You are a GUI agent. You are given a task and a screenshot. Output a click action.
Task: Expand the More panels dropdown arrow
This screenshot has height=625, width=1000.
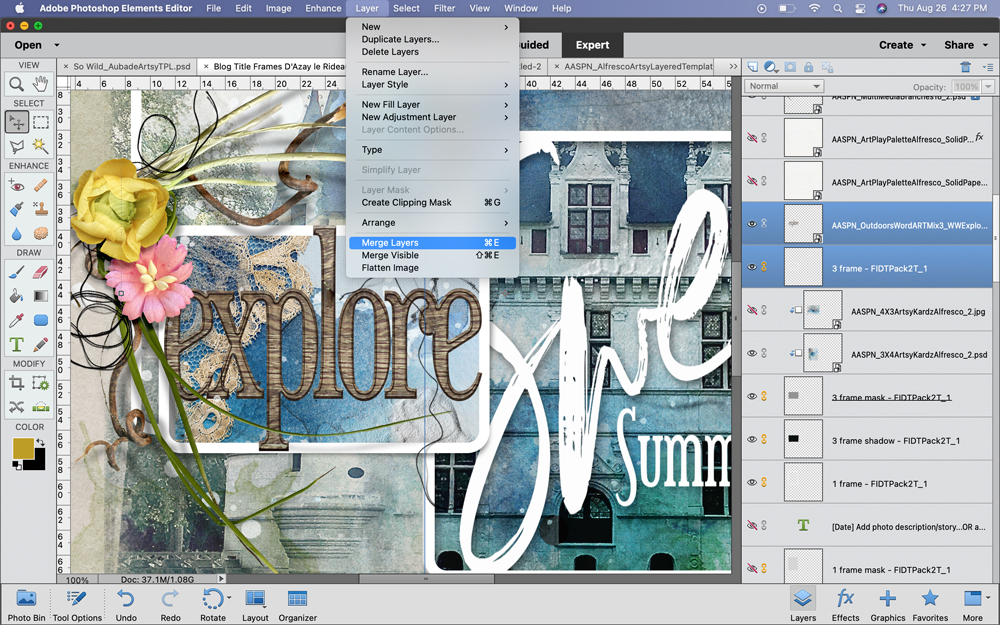(x=986, y=598)
